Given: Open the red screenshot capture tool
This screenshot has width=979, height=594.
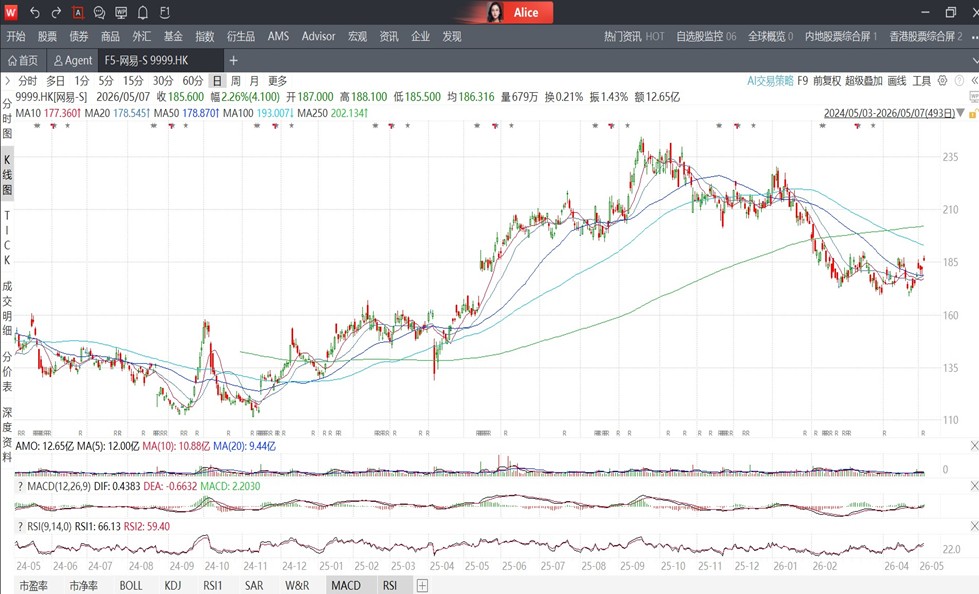Looking at the screenshot, I should pos(77,12).
